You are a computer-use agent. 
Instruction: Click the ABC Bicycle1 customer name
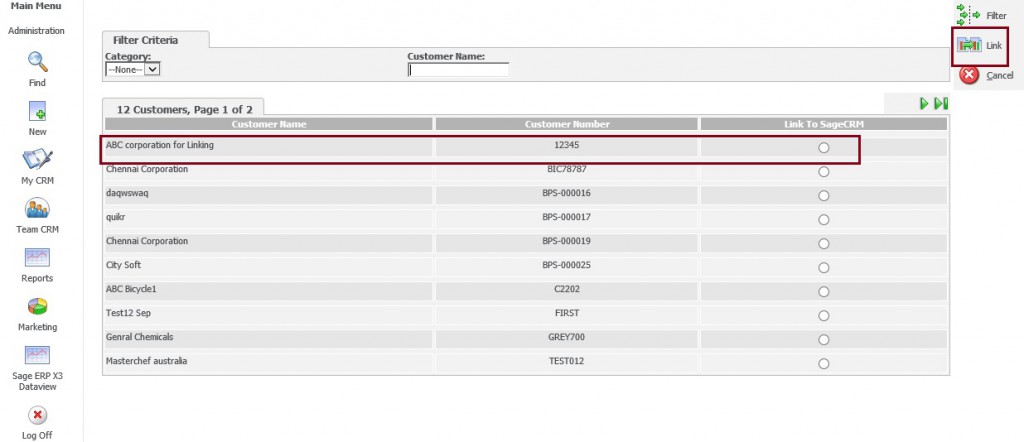[131, 289]
